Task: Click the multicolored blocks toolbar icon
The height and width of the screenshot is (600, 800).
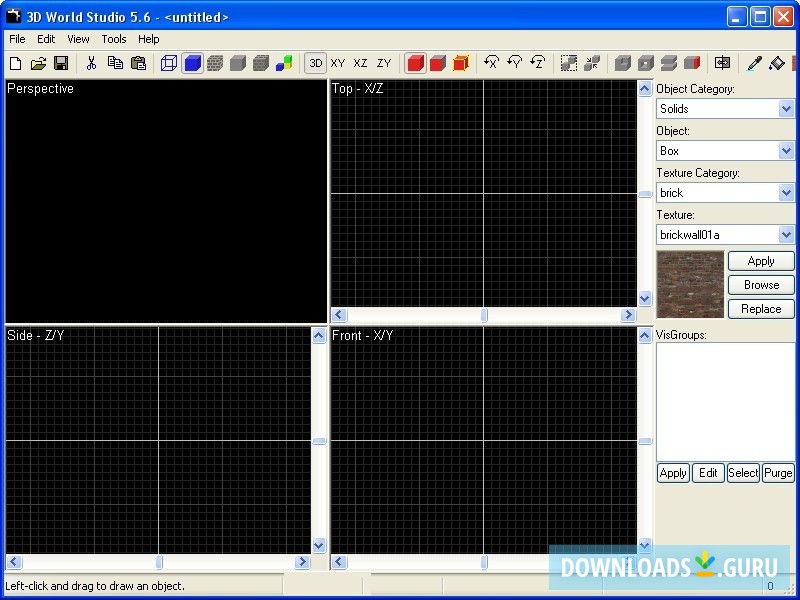Action: point(284,63)
